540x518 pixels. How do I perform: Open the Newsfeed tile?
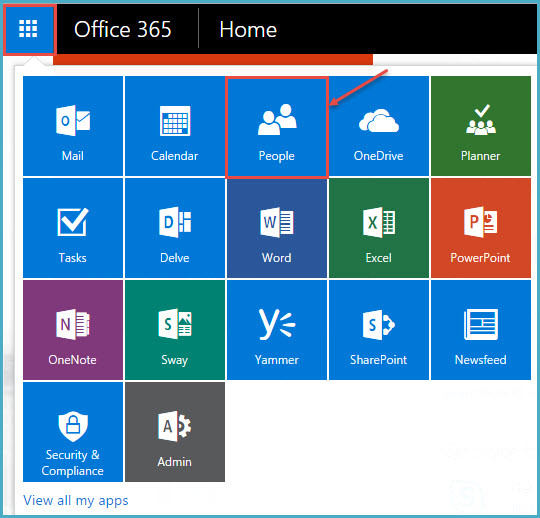point(481,330)
